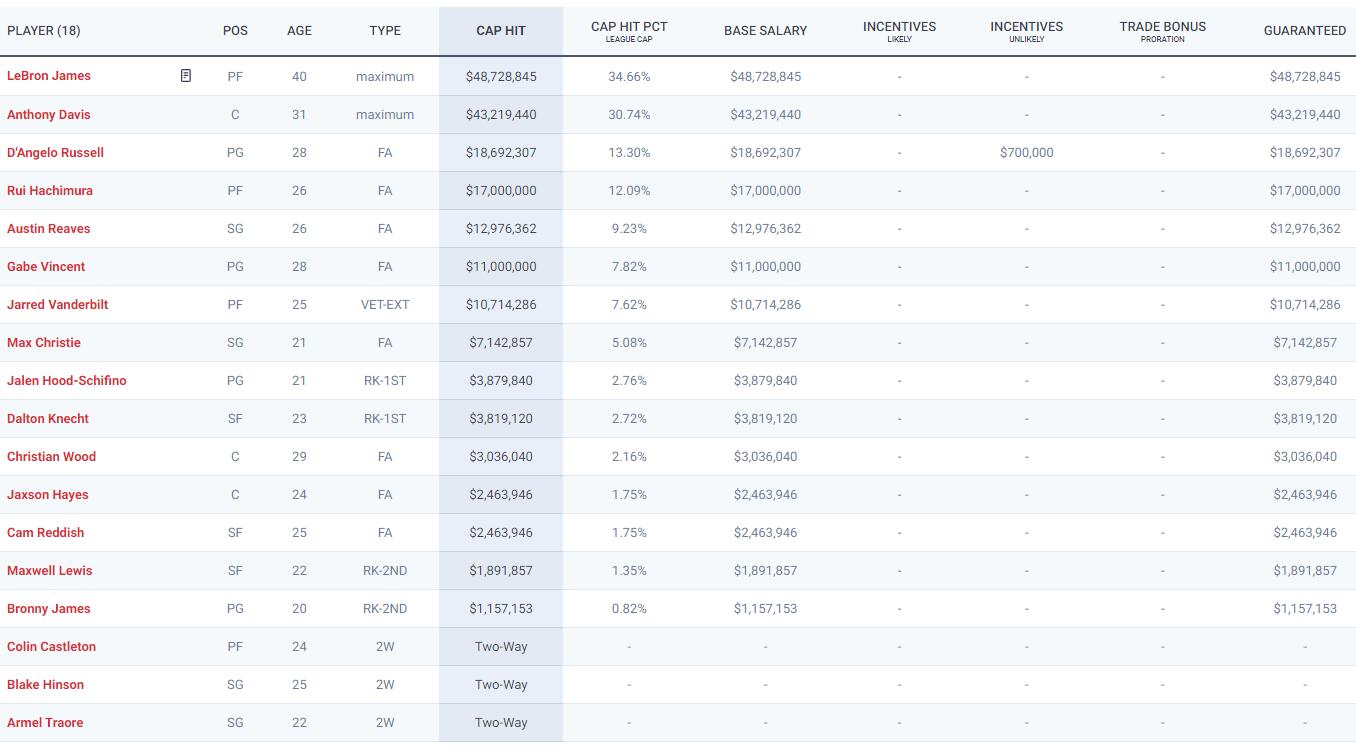Open Rui Hachimura's profile

pyautogui.click(x=50, y=190)
